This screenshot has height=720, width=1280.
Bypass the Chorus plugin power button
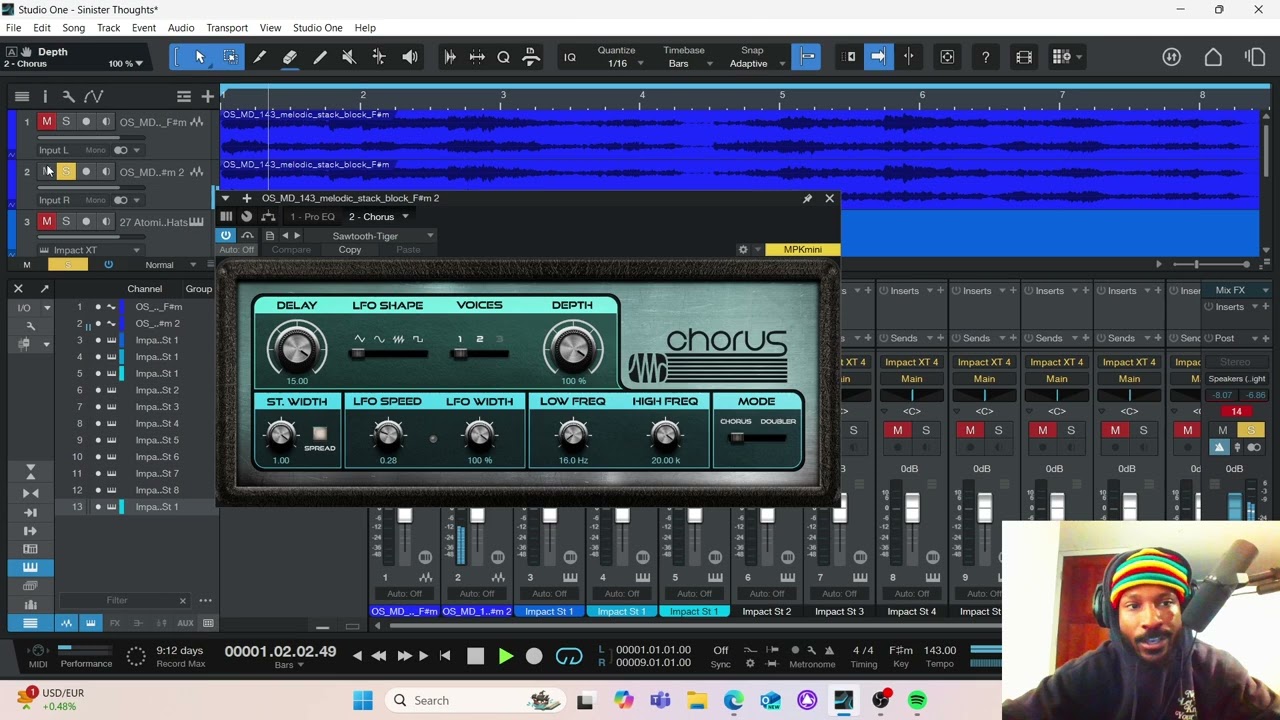(226, 236)
